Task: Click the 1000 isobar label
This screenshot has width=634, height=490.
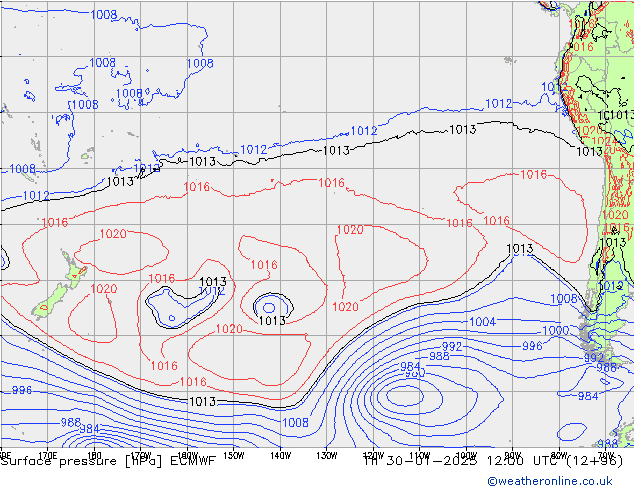Action: click(556, 330)
